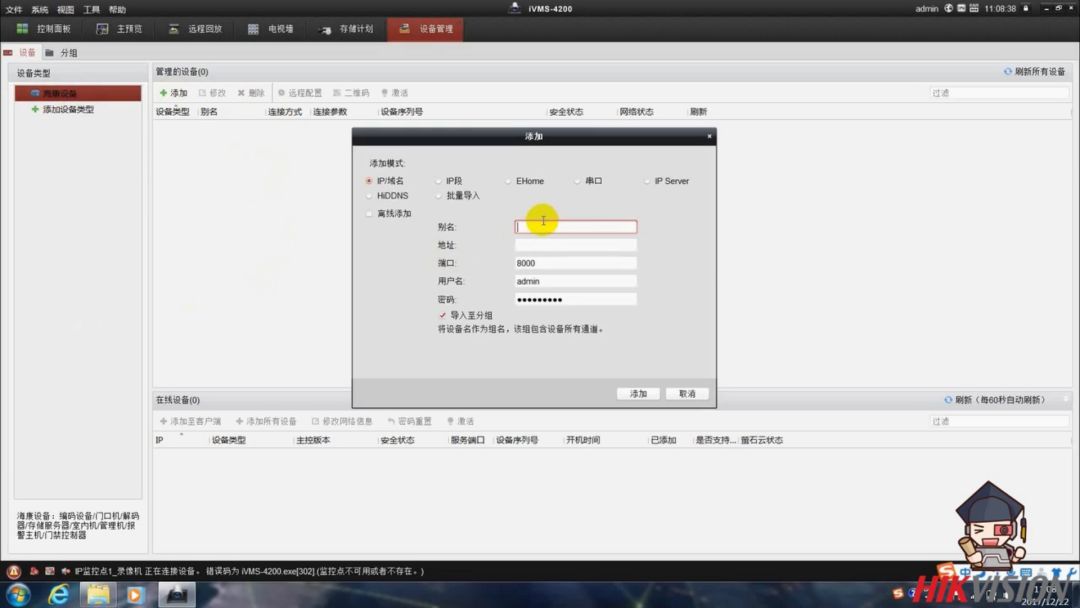Select 海康设备 in device type list
This screenshot has height=608, width=1080.
click(x=78, y=93)
